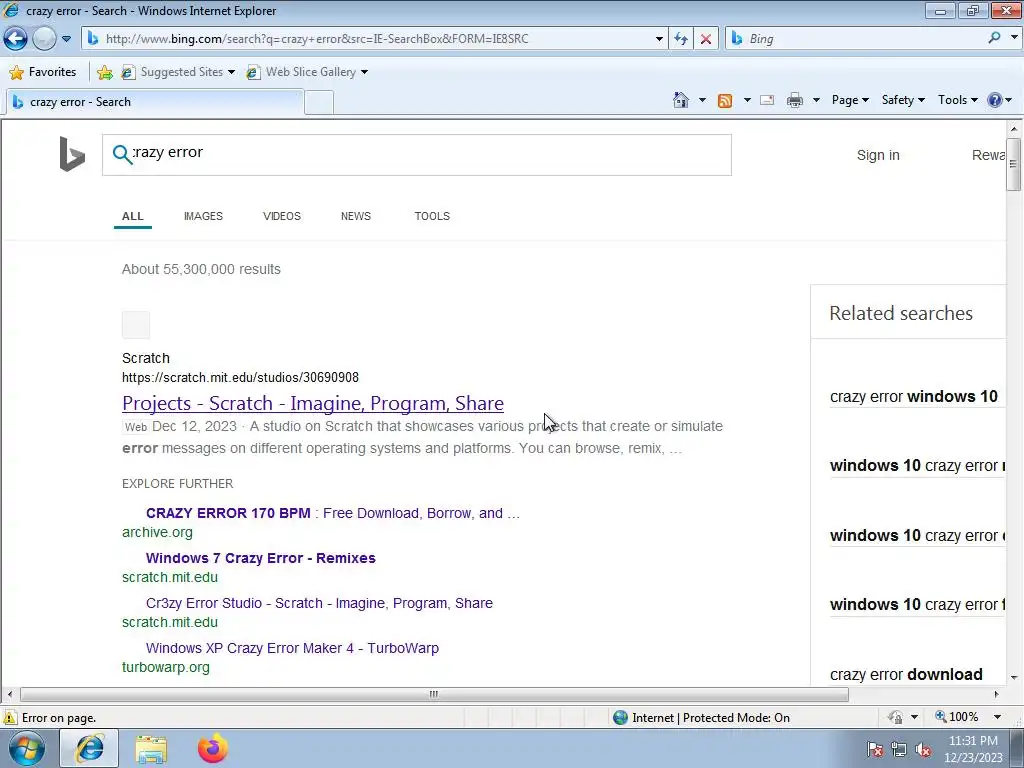Click related search 'crazy error windows 10'

pos(914,396)
